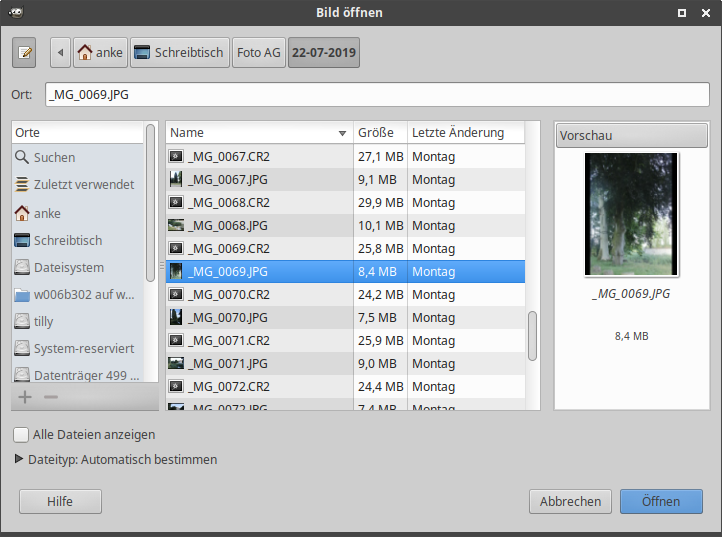The image size is (722, 537).
Task: Click the file list vertical scrollbar
Action: pyautogui.click(x=532, y=336)
